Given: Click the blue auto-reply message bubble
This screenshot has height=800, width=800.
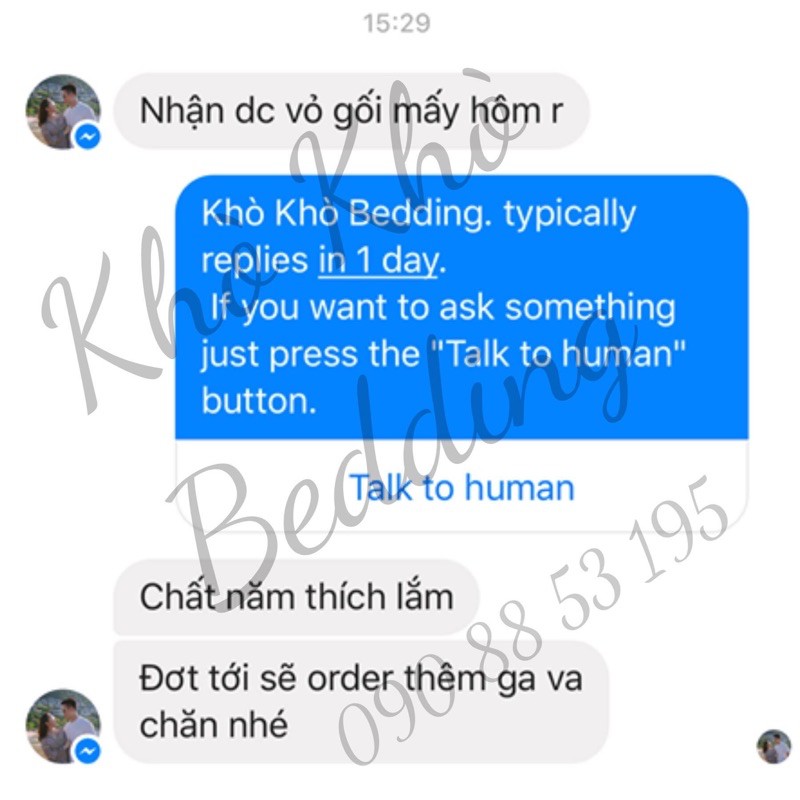Looking at the screenshot, I should tap(462, 307).
